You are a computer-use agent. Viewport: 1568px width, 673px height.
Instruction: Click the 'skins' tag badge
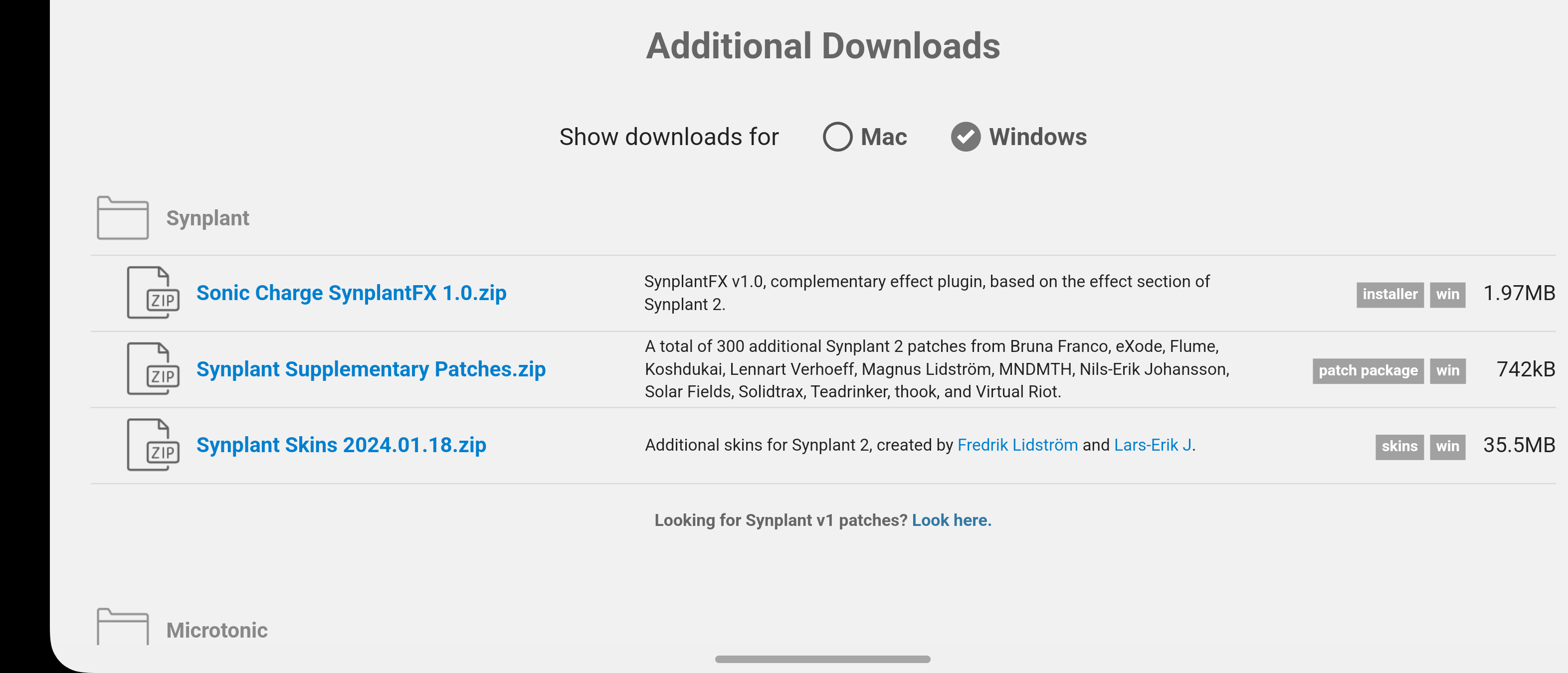coord(1399,447)
